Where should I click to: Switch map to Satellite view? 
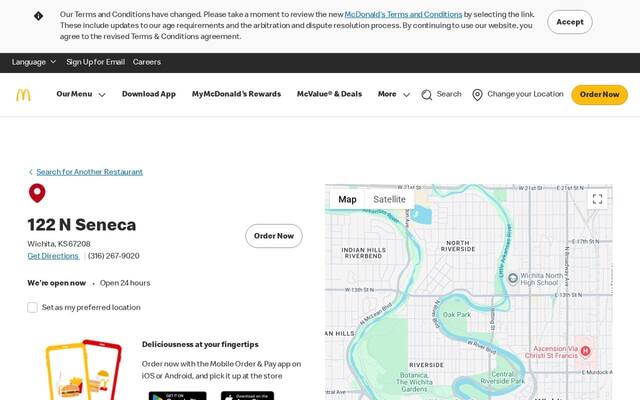[x=389, y=199]
